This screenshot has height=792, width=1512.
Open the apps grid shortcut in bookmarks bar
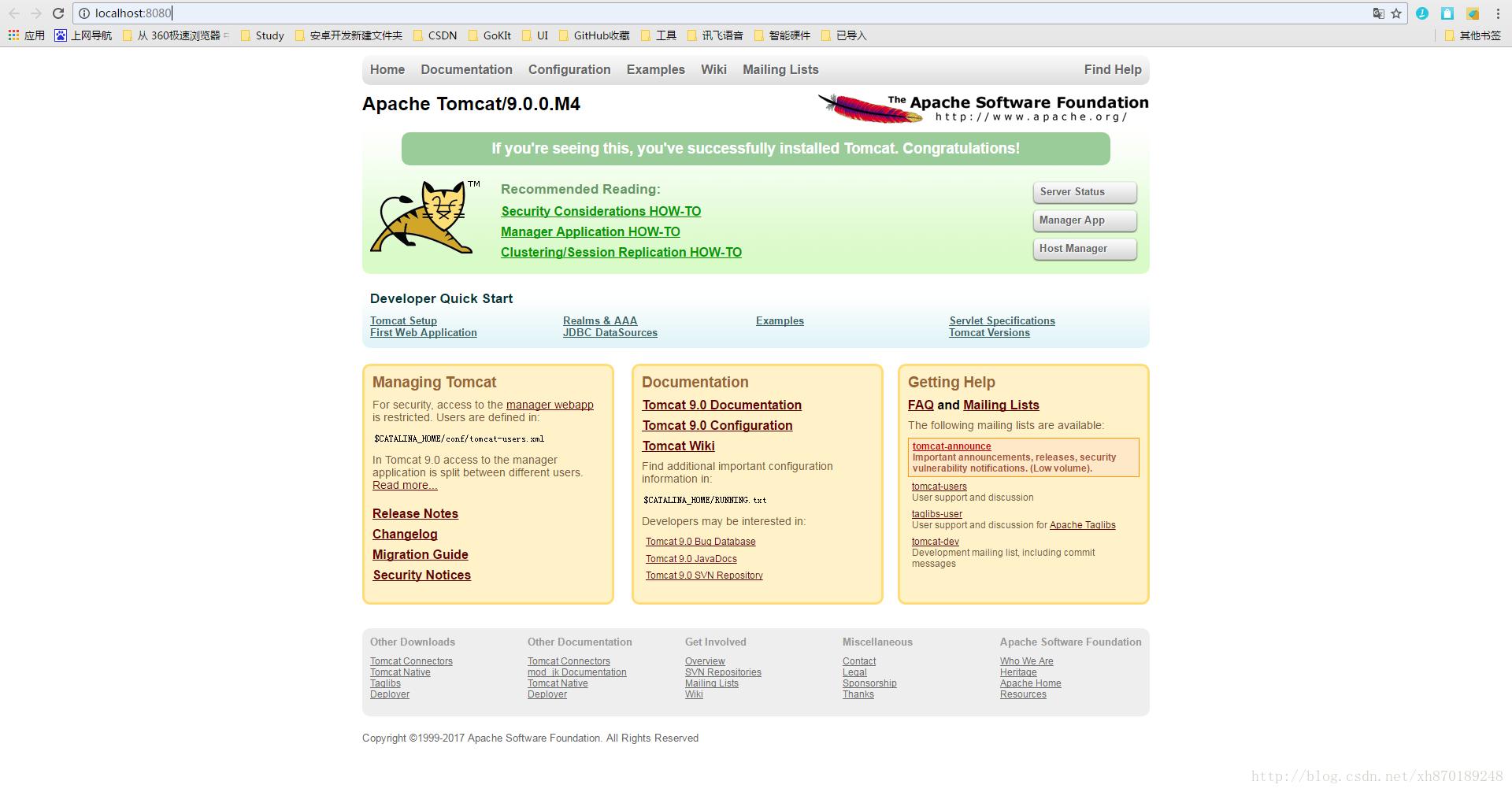[26, 35]
